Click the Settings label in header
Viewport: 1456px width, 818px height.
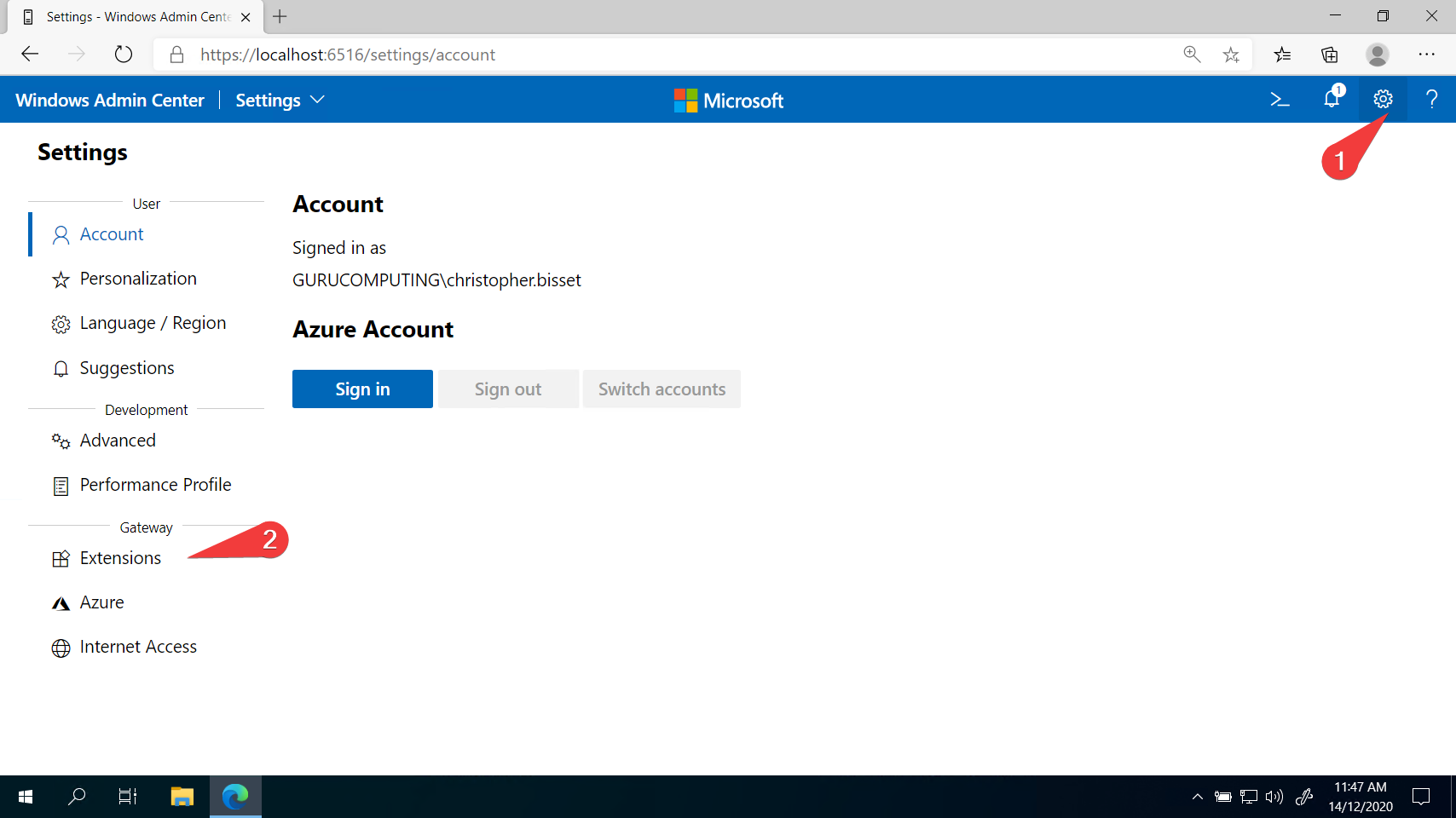point(268,100)
